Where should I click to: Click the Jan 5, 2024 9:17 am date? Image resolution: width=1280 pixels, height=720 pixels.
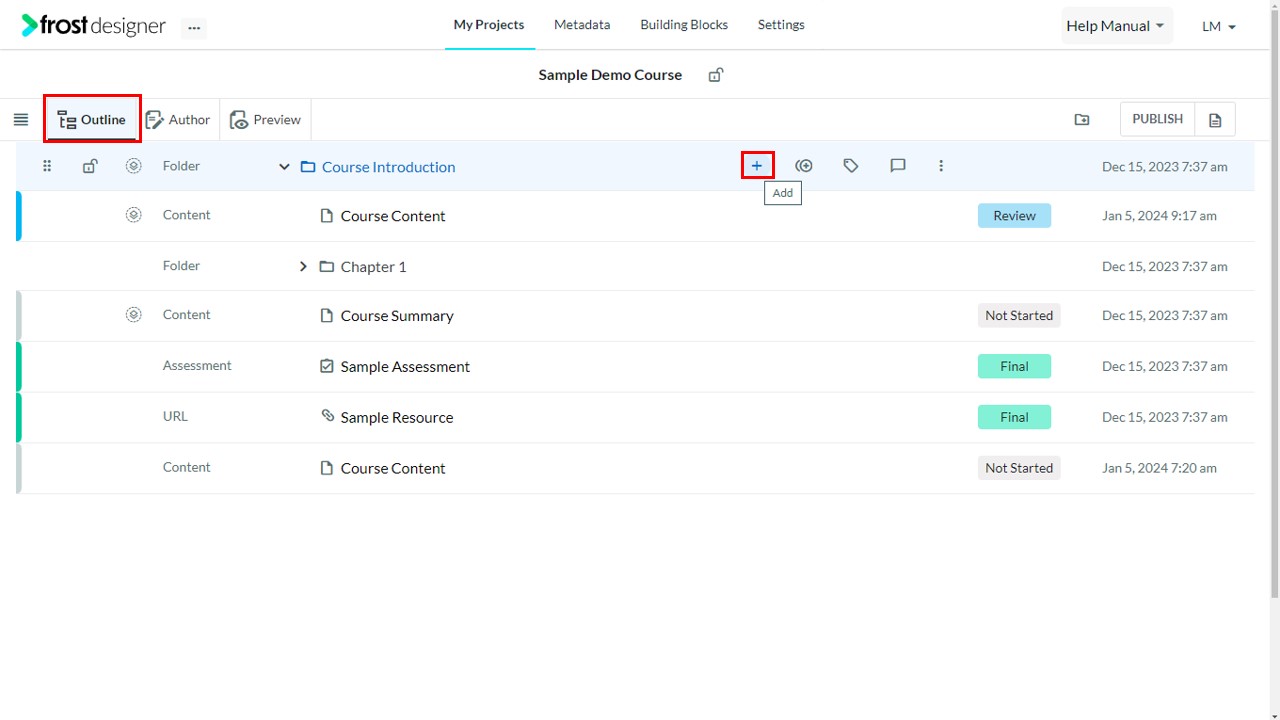coord(1159,215)
